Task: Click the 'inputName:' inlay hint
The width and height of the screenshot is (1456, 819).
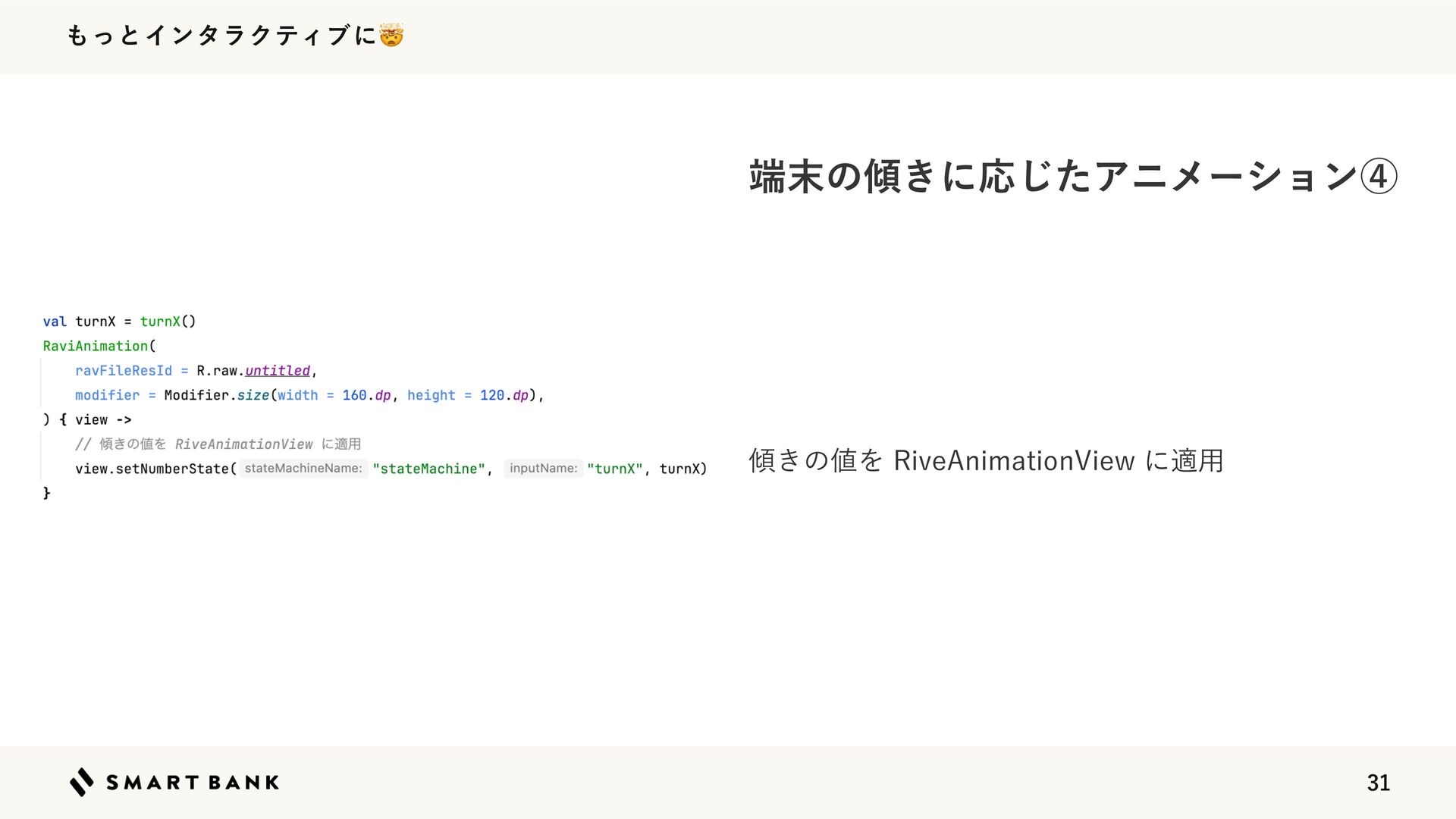Action: (x=543, y=469)
